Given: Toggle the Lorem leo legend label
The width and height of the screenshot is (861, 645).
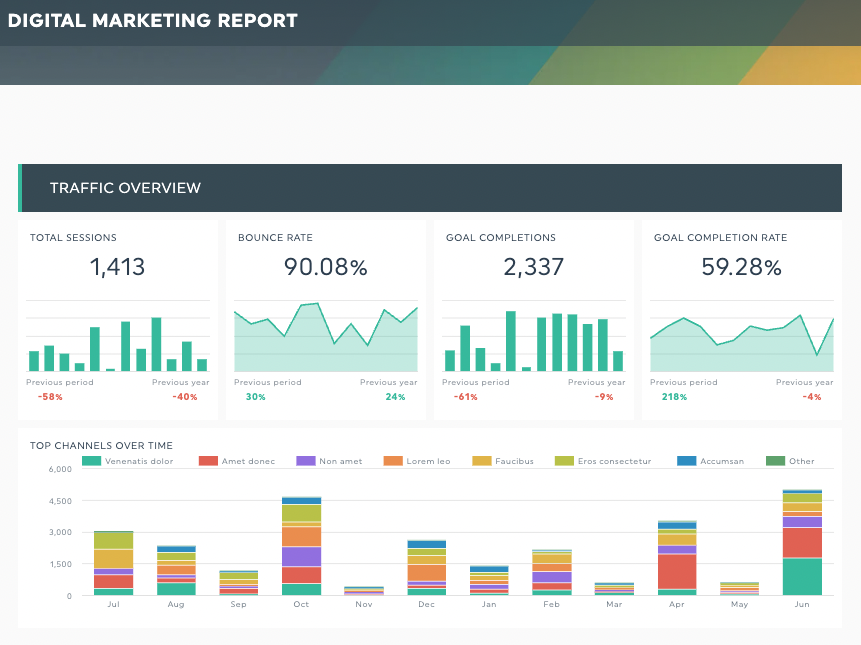Looking at the screenshot, I should click(428, 461).
